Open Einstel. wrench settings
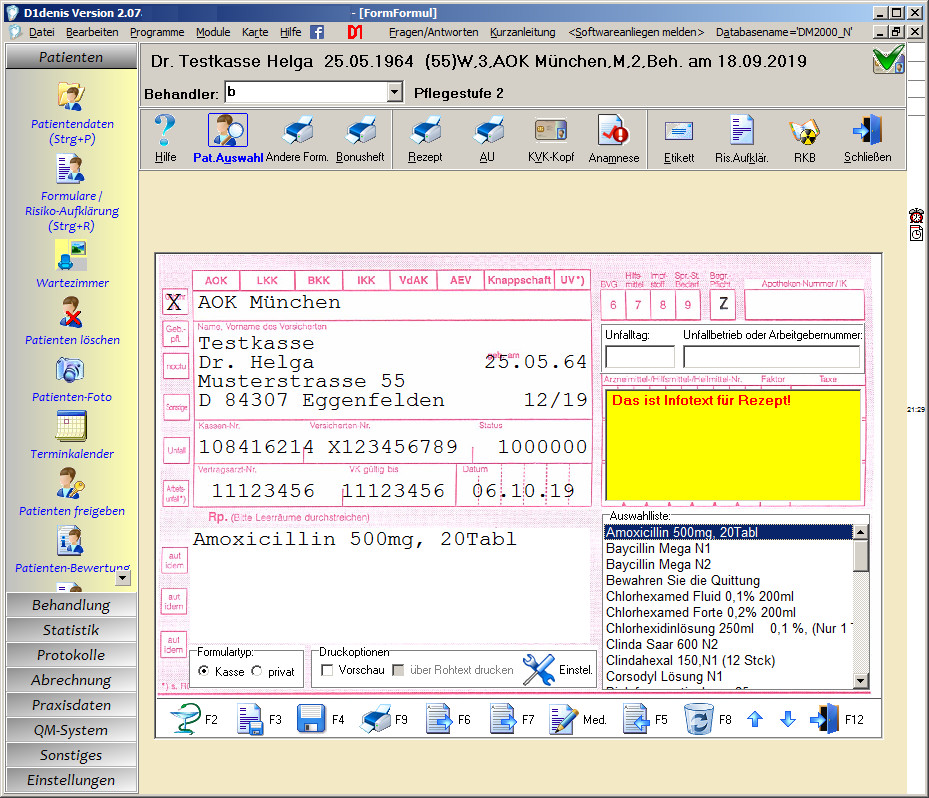This screenshot has height=798, width=929. pyautogui.click(x=538, y=670)
